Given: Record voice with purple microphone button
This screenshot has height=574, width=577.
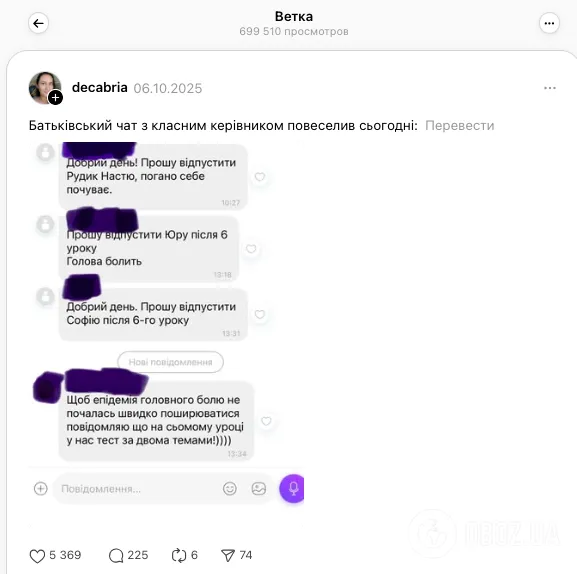Looking at the screenshot, I should pyautogui.click(x=293, y=489).
